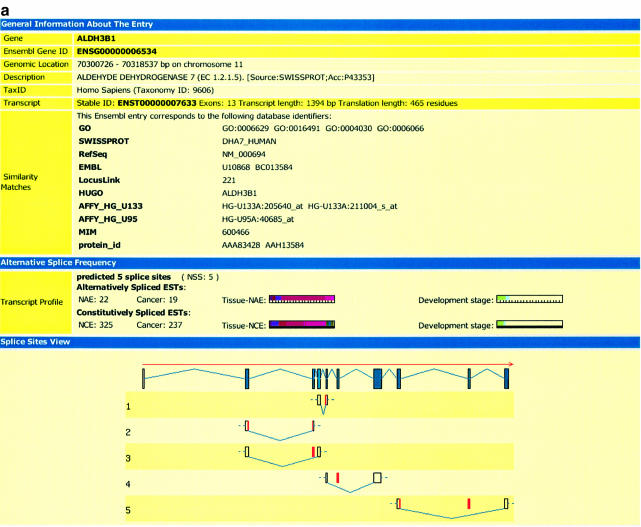The image size is (641, 527).
Task: Click the Tissue-NCE color distribution bar
Action: tap(302, 325)
